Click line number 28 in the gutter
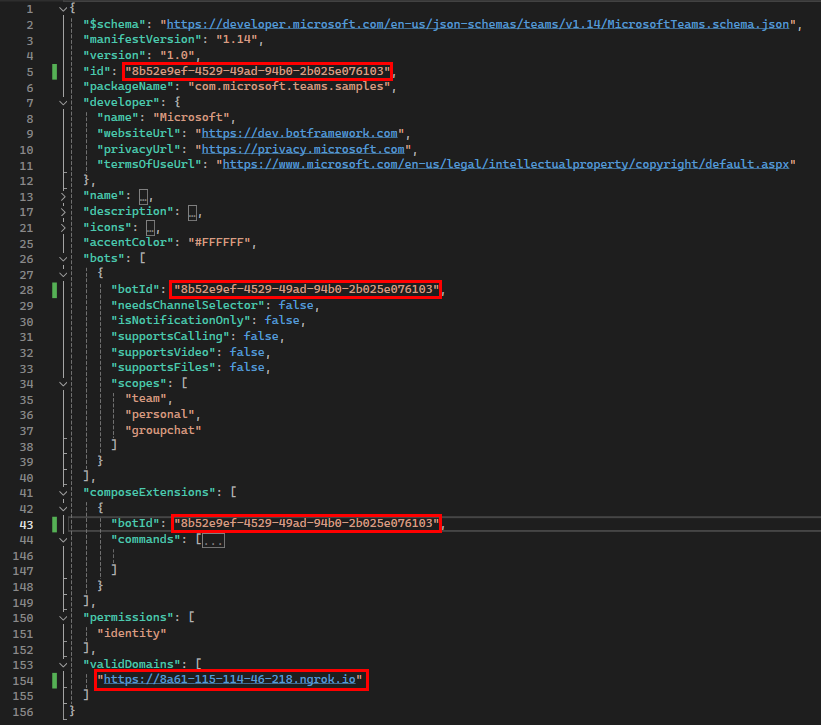This screenshot has height=725, width=821. tap(26, 290)
